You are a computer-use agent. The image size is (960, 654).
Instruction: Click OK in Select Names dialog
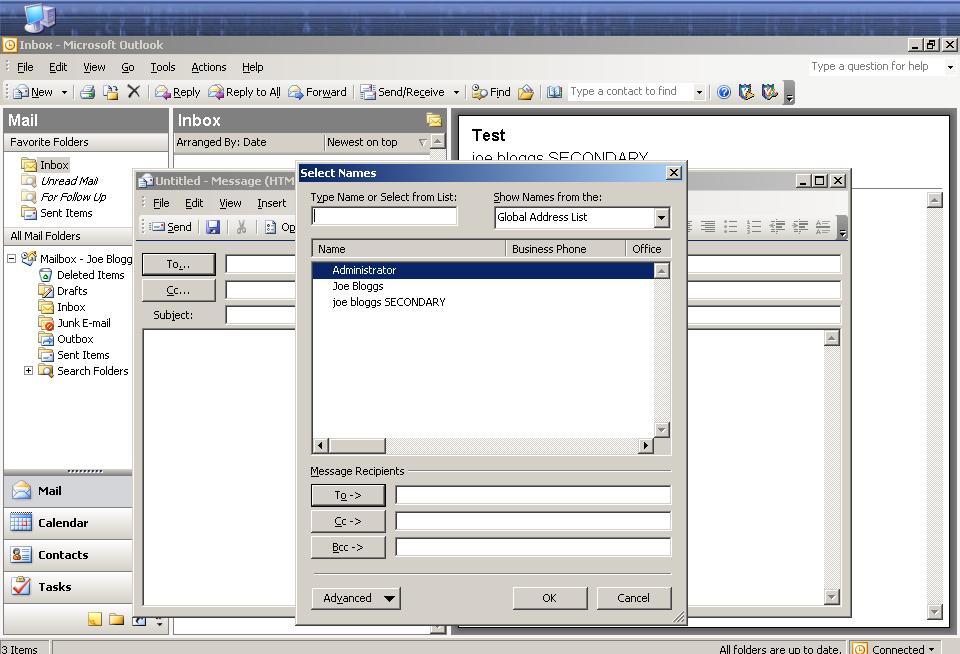click(x=550, y=598)
